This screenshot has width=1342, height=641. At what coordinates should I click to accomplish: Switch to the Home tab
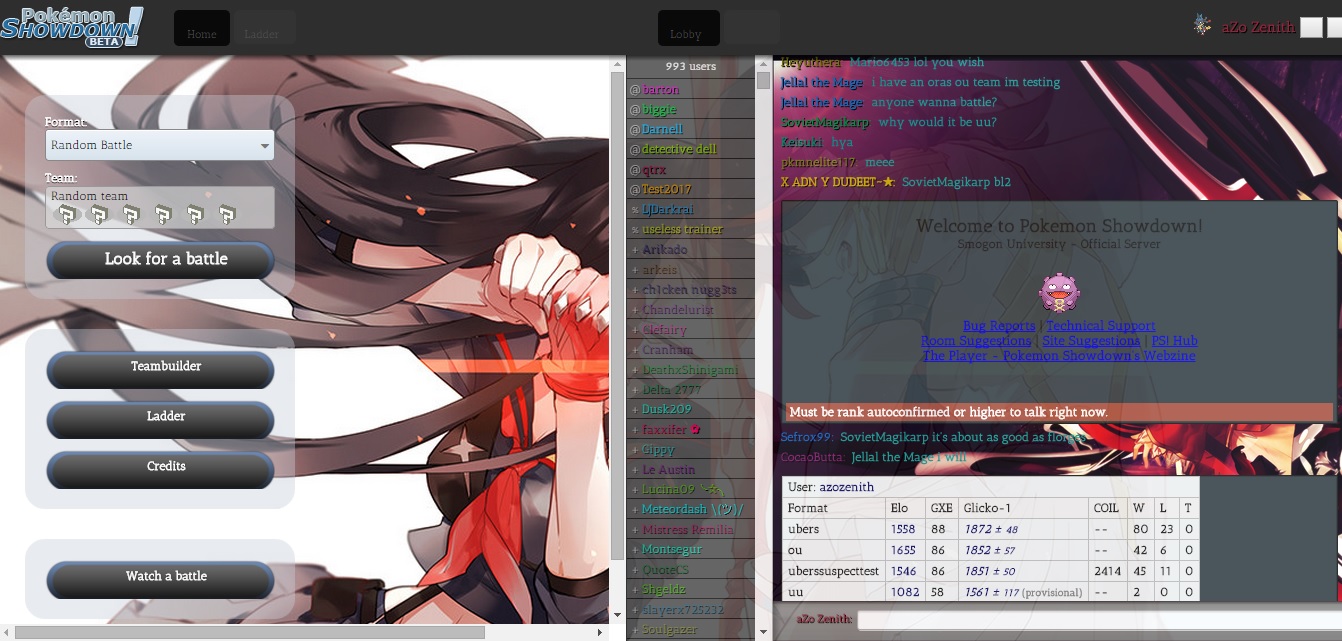pos(202,28)
